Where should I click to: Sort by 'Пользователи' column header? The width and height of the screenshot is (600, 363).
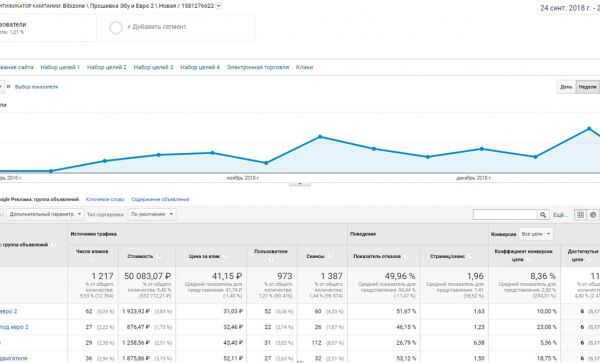click(271, 252)
